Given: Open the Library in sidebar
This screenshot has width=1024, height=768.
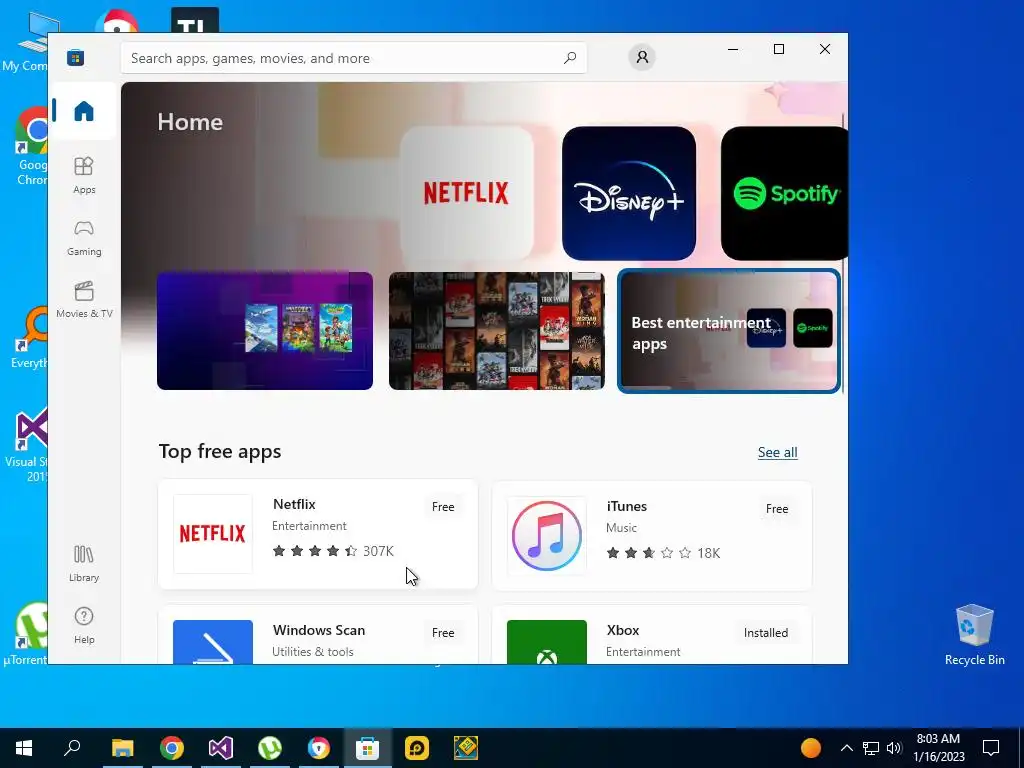Looking at the screenshot, I should (x=84, y=564).
